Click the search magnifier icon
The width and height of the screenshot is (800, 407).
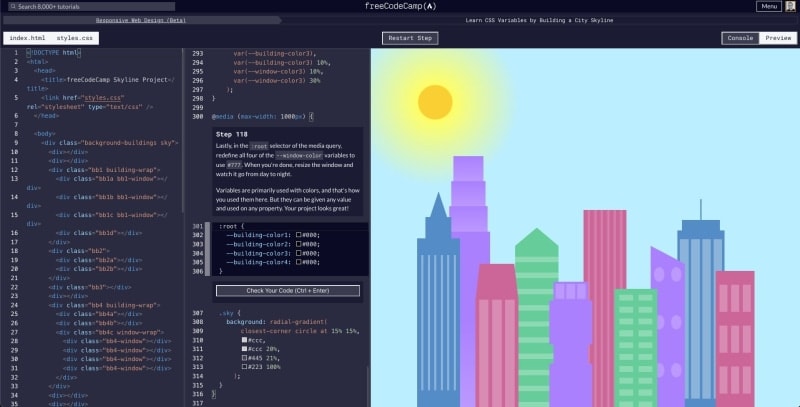[x=12, y=6]
